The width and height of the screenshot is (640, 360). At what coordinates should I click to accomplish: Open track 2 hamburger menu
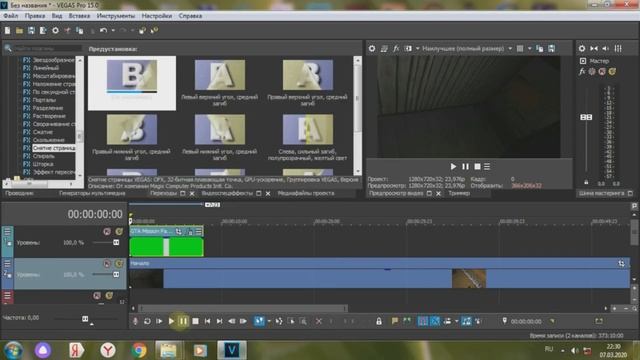(7, 264)
